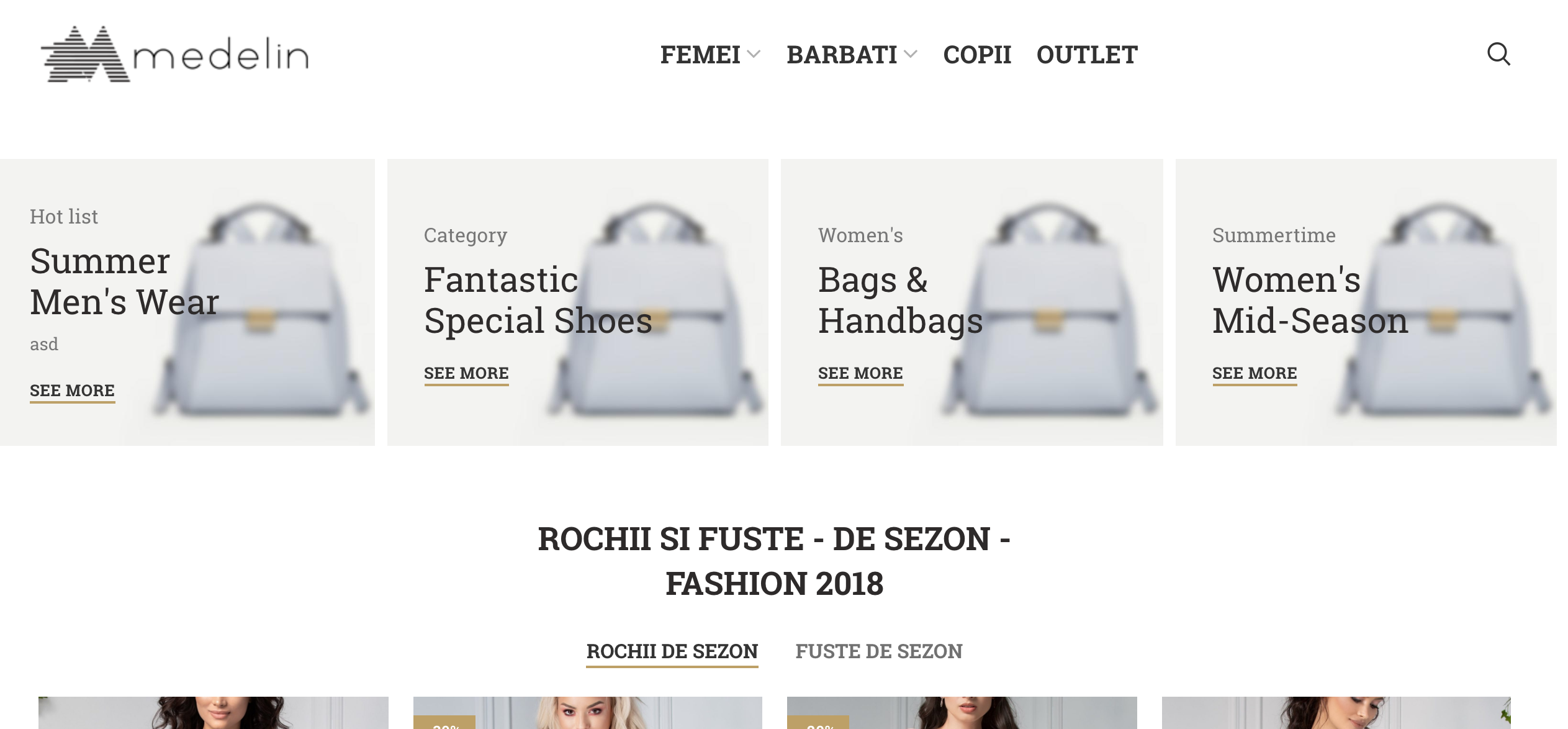This screenshot has height=729, width=1568.
Task: Open the first dress product thumbnail
Action: [x=214, y=713]
